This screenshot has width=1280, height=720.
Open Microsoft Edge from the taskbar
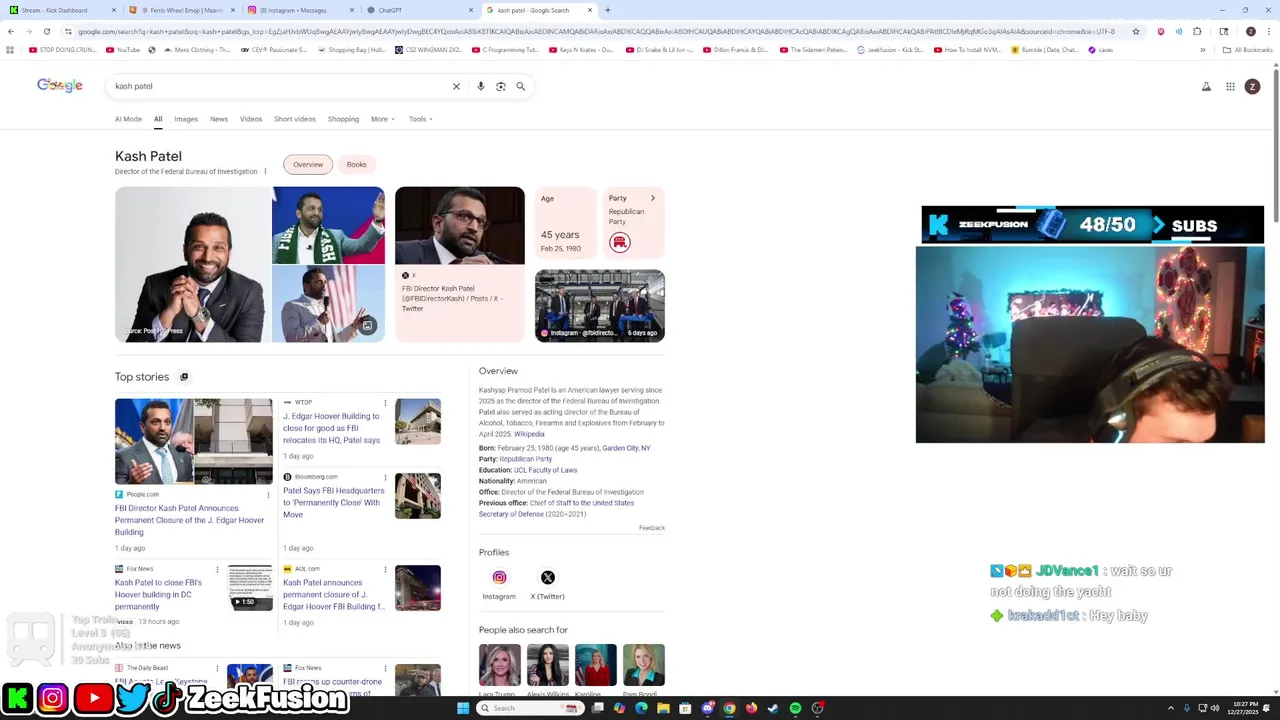641,708
